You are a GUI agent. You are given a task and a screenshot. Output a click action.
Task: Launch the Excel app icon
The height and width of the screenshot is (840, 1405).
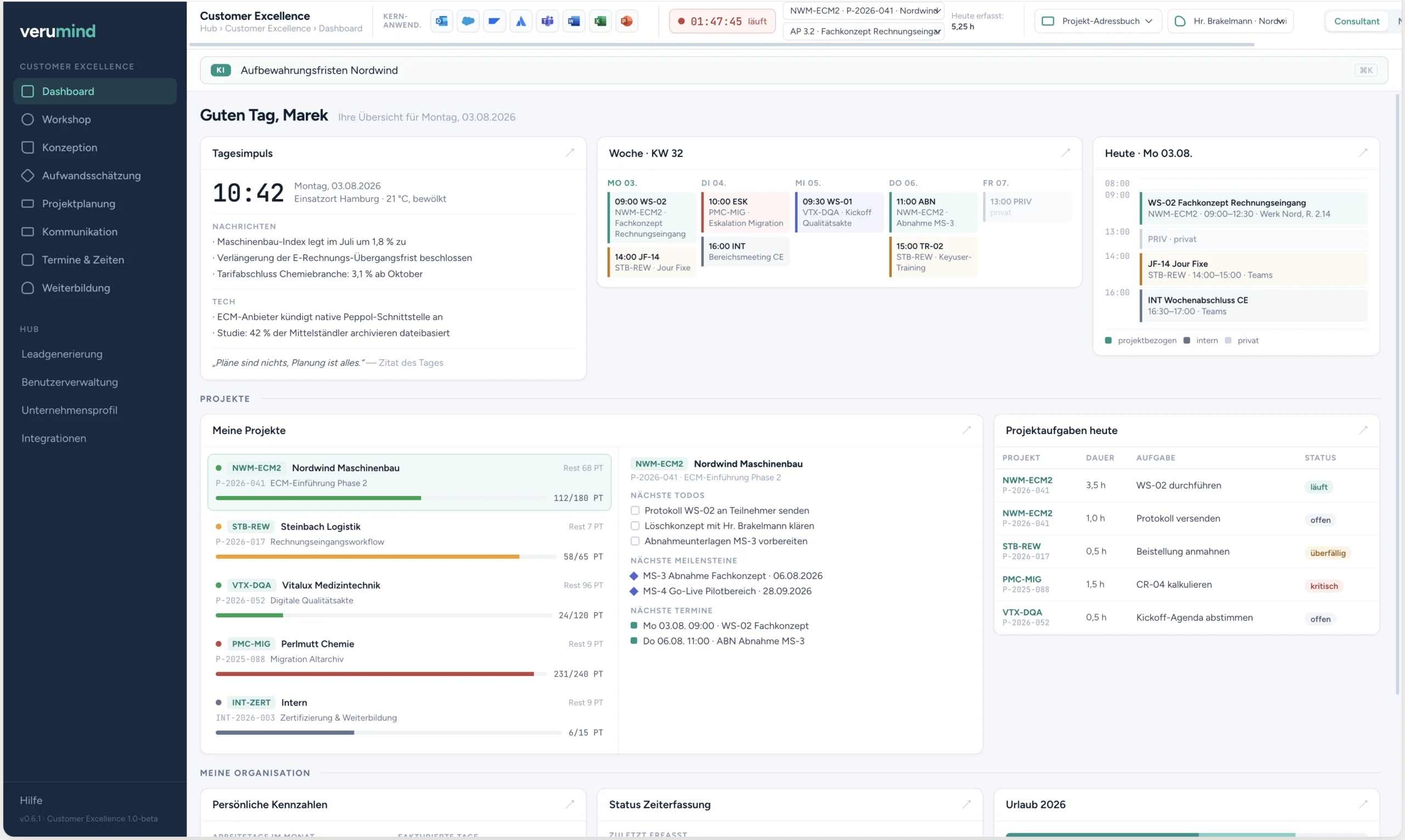coord(600,21)
